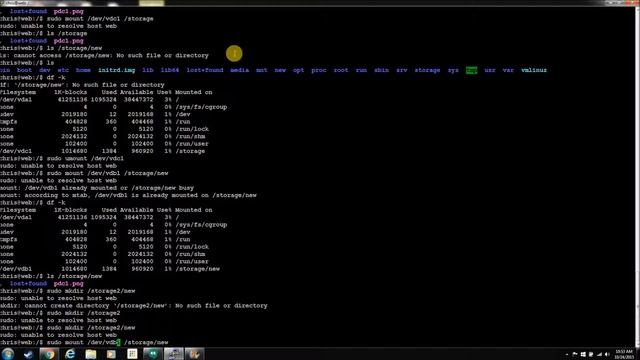
Task: Click the 'sudo umount /dev/vdc1' command line
Action: click(62, 158)
